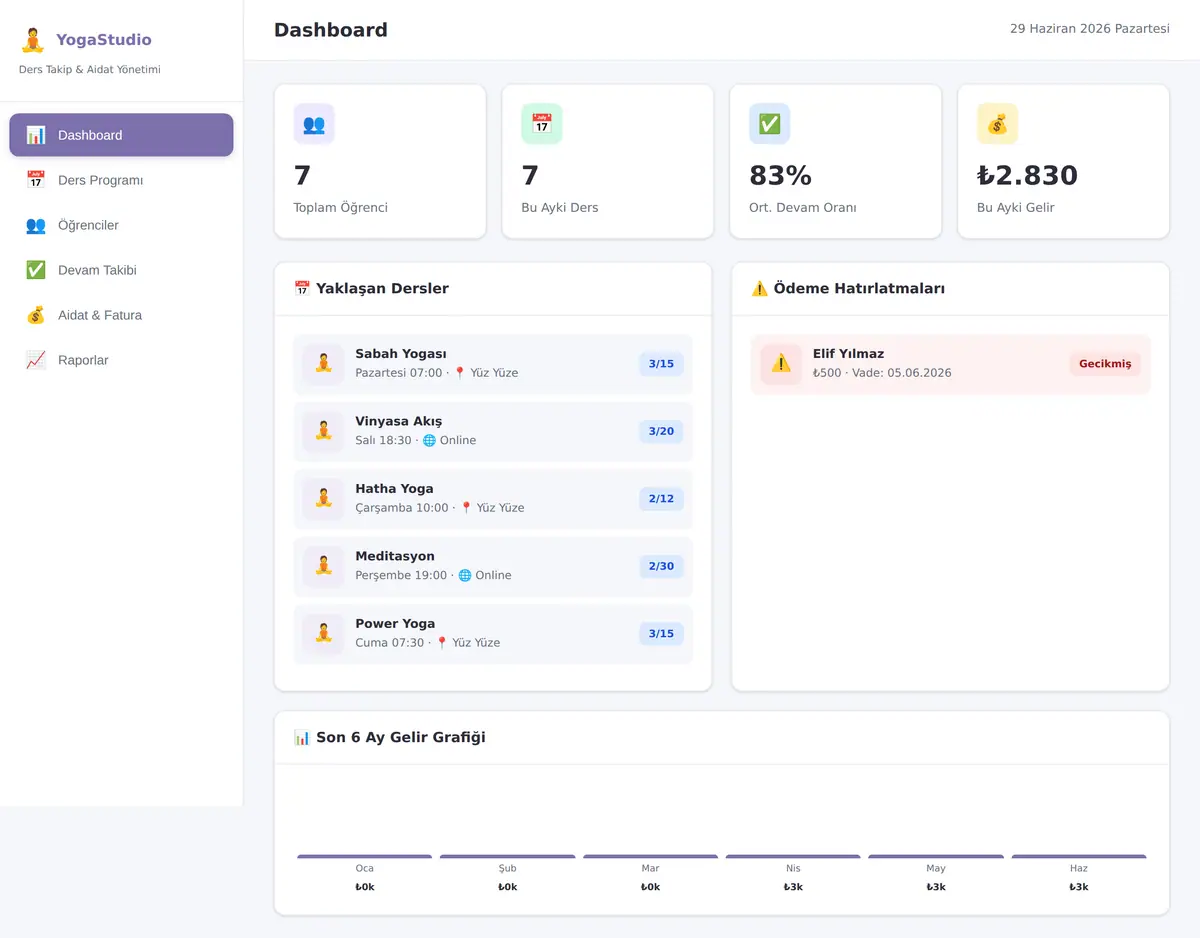This screenshot has height=938, width=1200.
Task: Click the Gecikmiş badge for Elif Yılmaz
Action: click(x=1105, y=364)
